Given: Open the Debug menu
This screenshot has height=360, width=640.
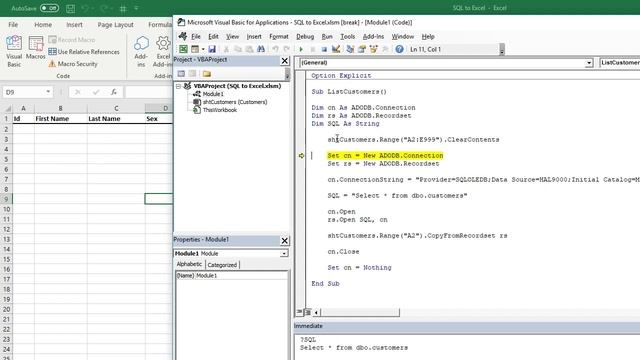Looking at the screenshot, I should (305, 36).
